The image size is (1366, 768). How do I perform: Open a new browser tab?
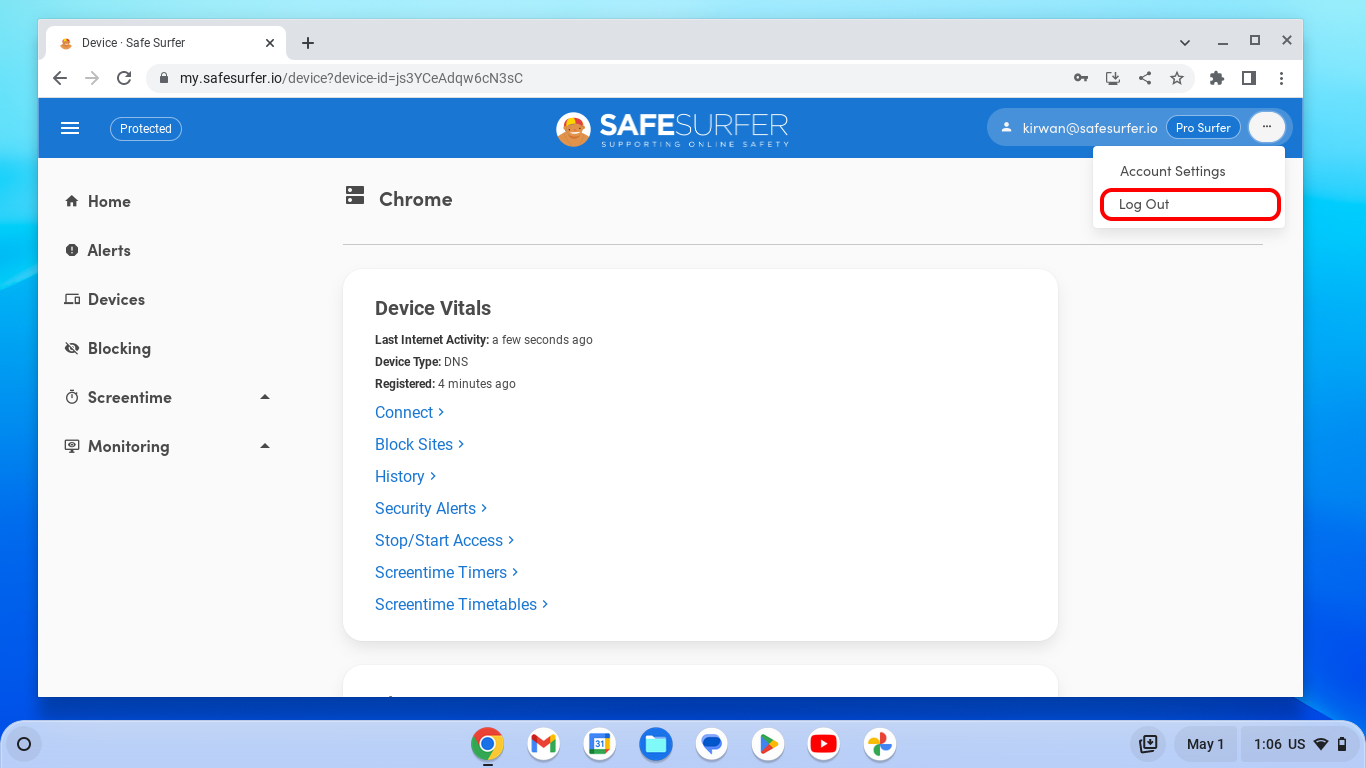pos(308,43)
